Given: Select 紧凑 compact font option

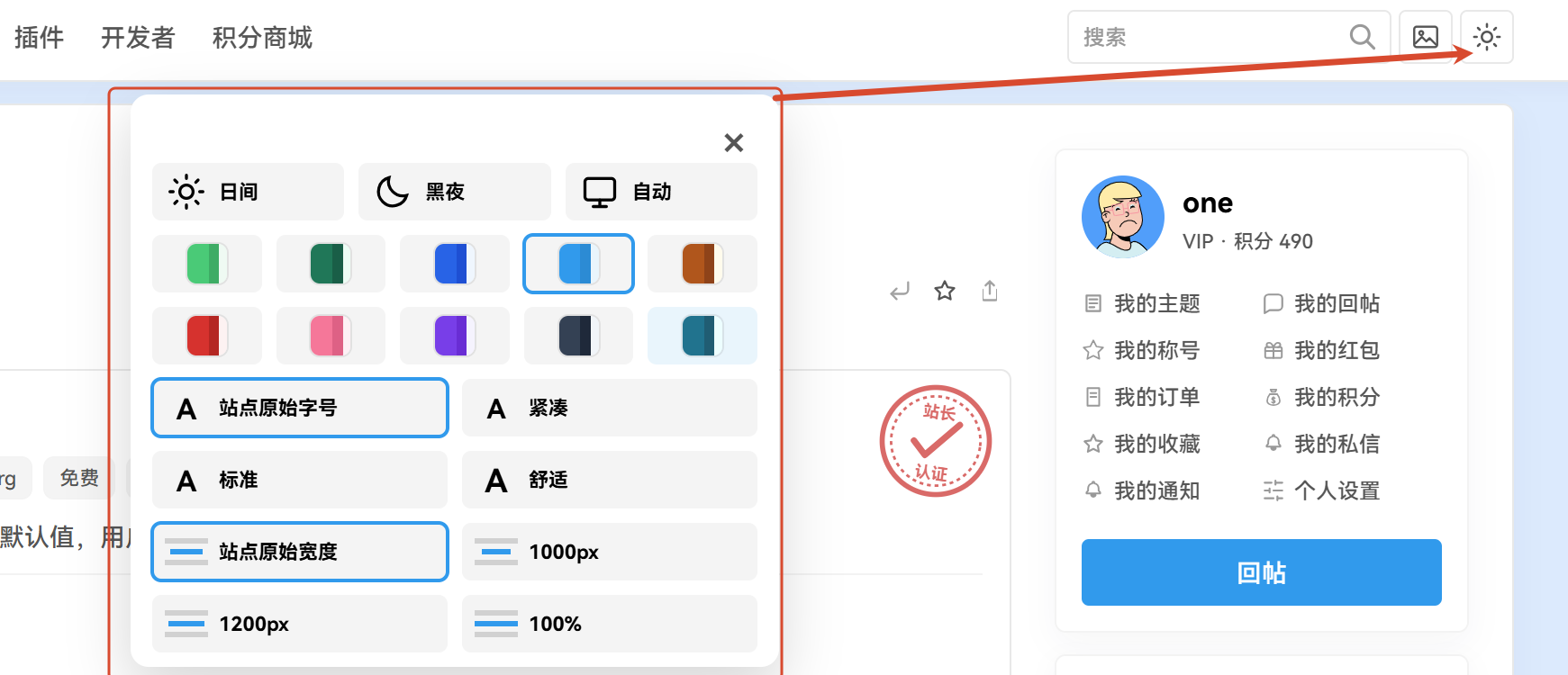Looking at the screenshot, I should (x=610, y=408).
